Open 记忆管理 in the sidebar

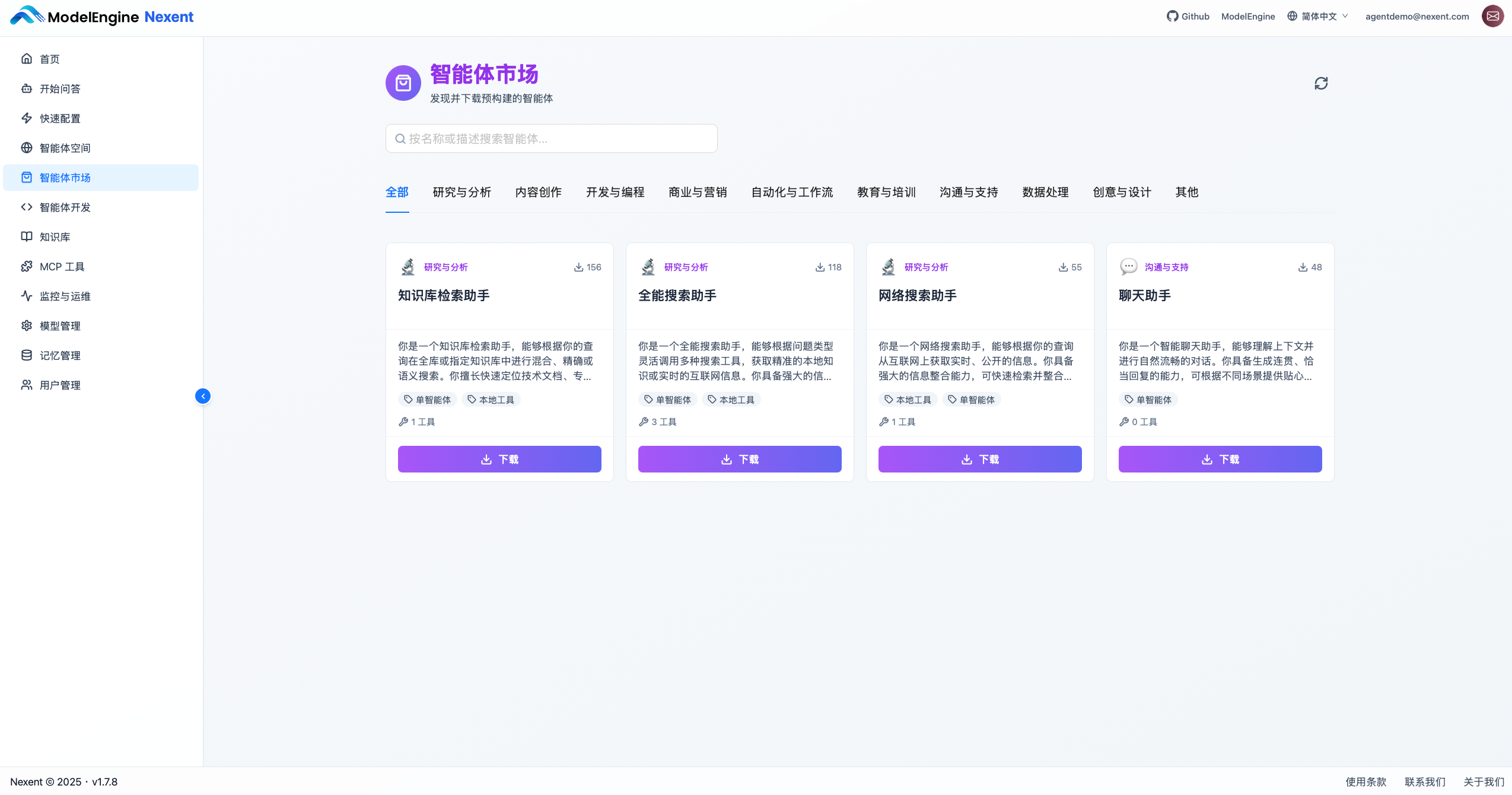[60, 356]
